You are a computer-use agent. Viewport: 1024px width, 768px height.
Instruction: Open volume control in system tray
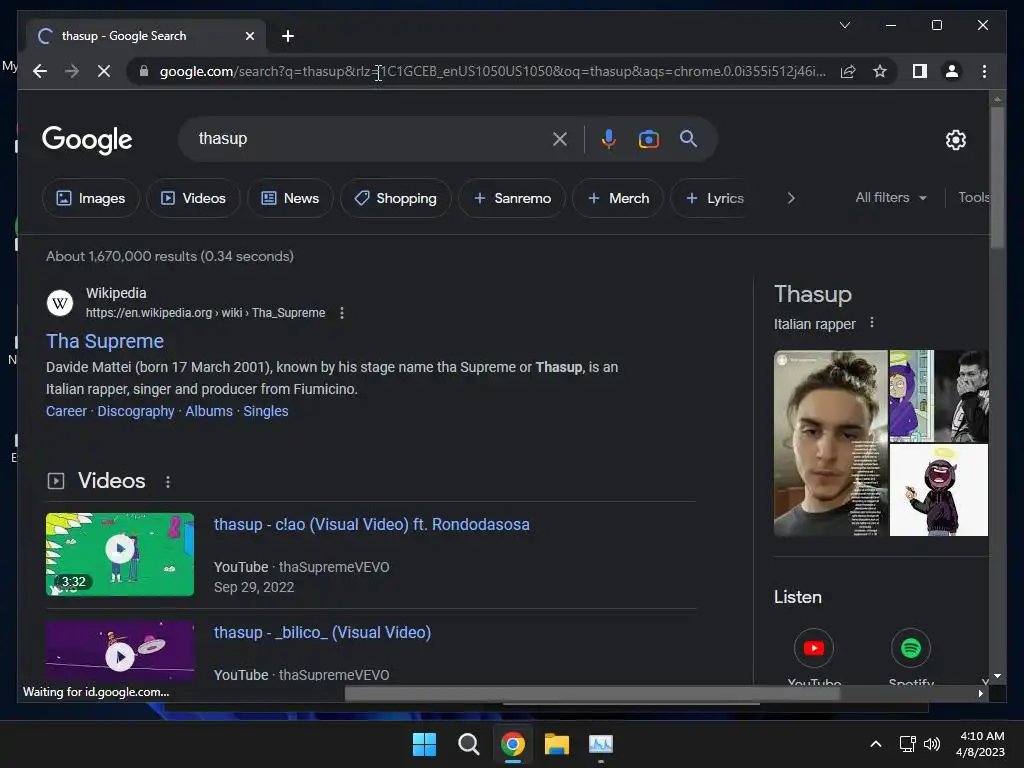932,744
